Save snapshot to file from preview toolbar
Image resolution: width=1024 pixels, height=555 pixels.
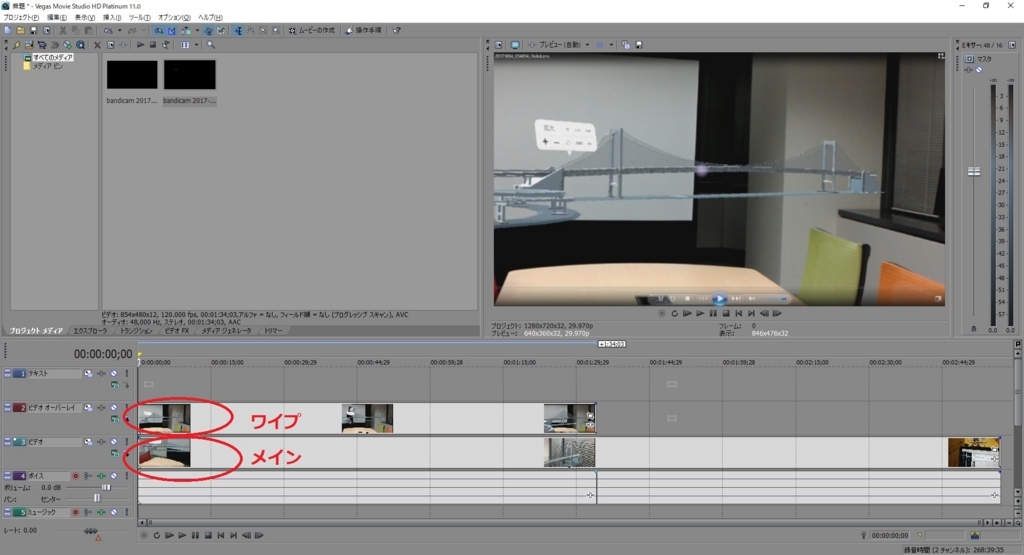point(639,44)
